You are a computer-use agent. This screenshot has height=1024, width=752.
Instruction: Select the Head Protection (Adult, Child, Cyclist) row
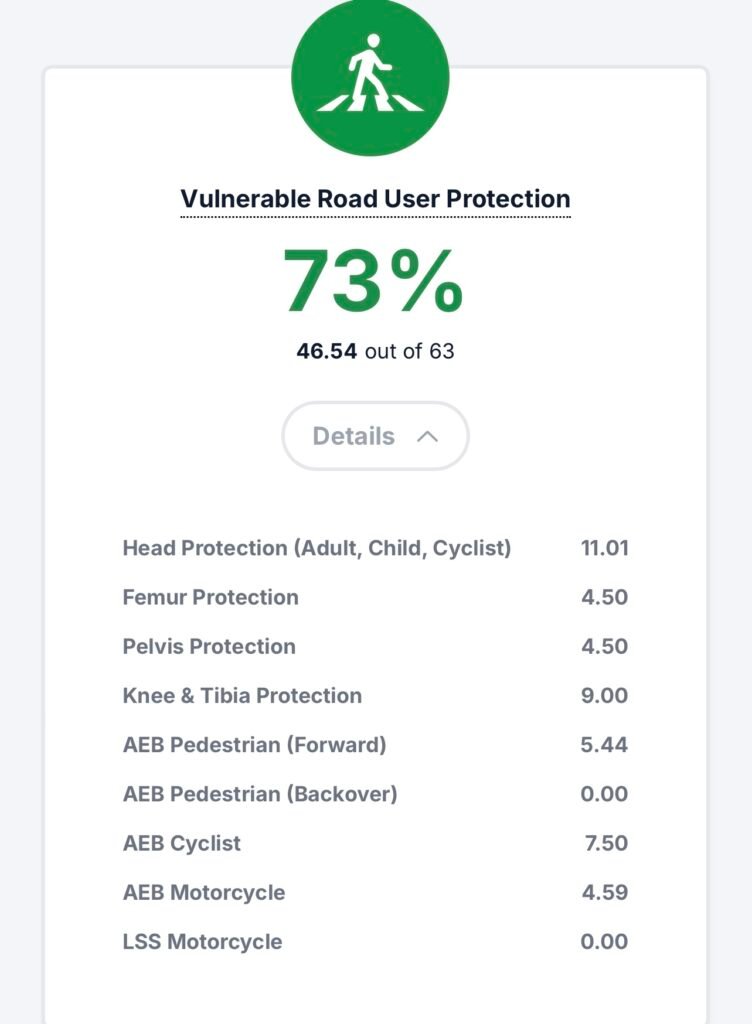(x=317, y=548)
